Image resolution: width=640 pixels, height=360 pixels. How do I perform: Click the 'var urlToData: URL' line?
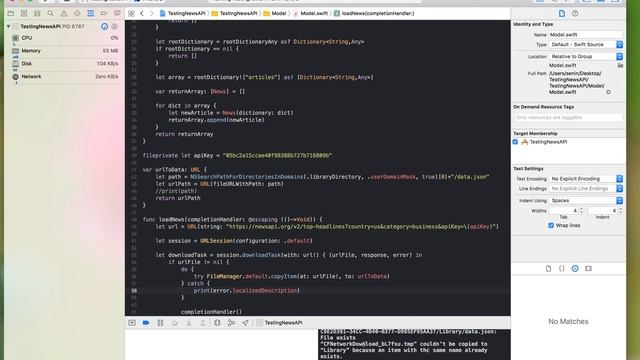click(x=174, y=170)
